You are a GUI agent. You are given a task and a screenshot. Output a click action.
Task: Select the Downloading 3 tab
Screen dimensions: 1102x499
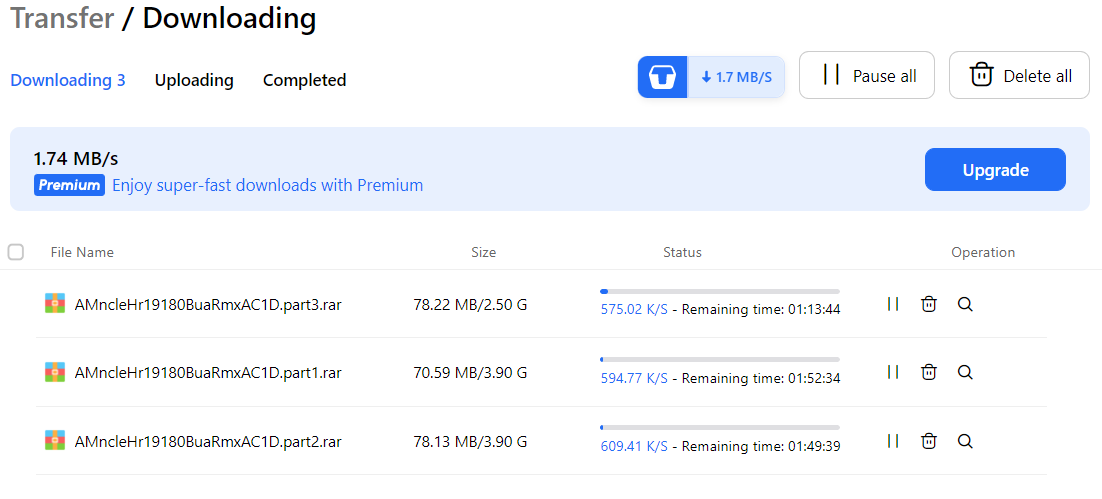pos(68,80)
